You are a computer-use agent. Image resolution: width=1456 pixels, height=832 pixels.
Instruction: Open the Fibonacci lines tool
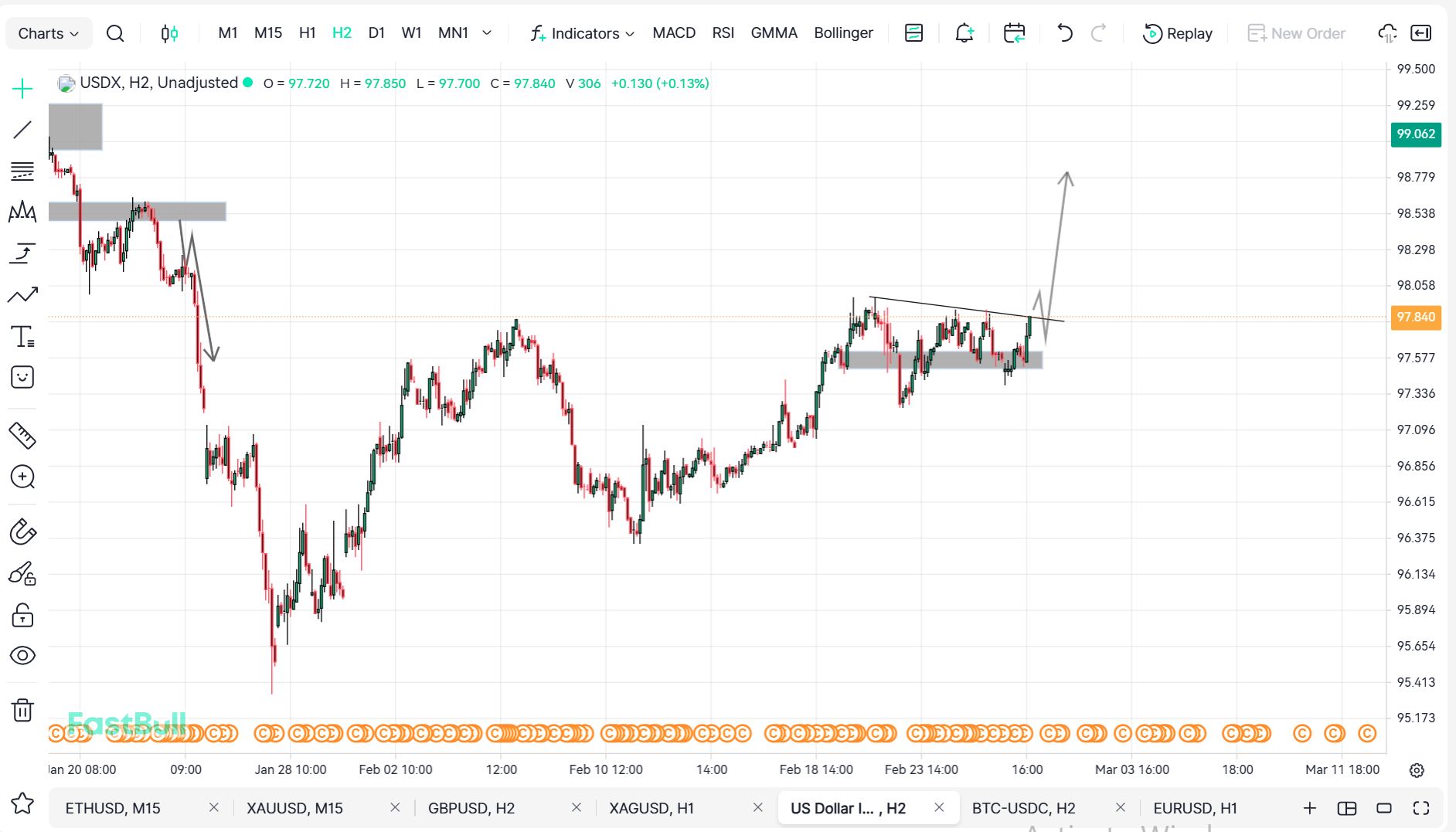click(x=22, y=171)
